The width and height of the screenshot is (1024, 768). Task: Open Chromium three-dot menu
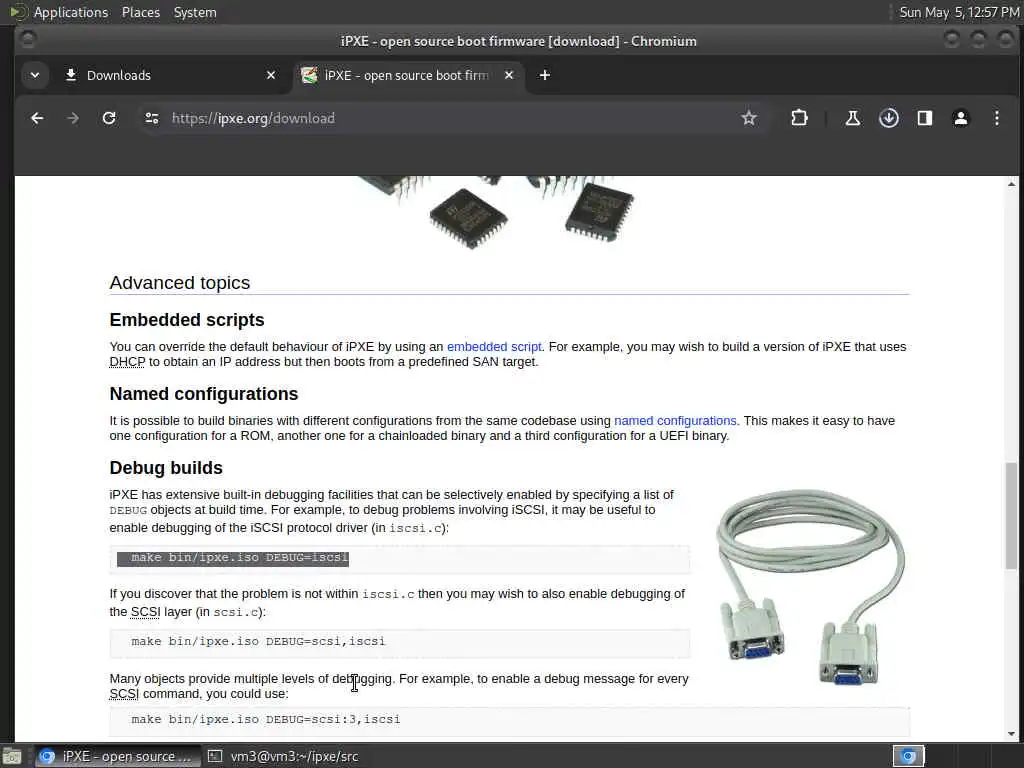(x=997, y=118)
